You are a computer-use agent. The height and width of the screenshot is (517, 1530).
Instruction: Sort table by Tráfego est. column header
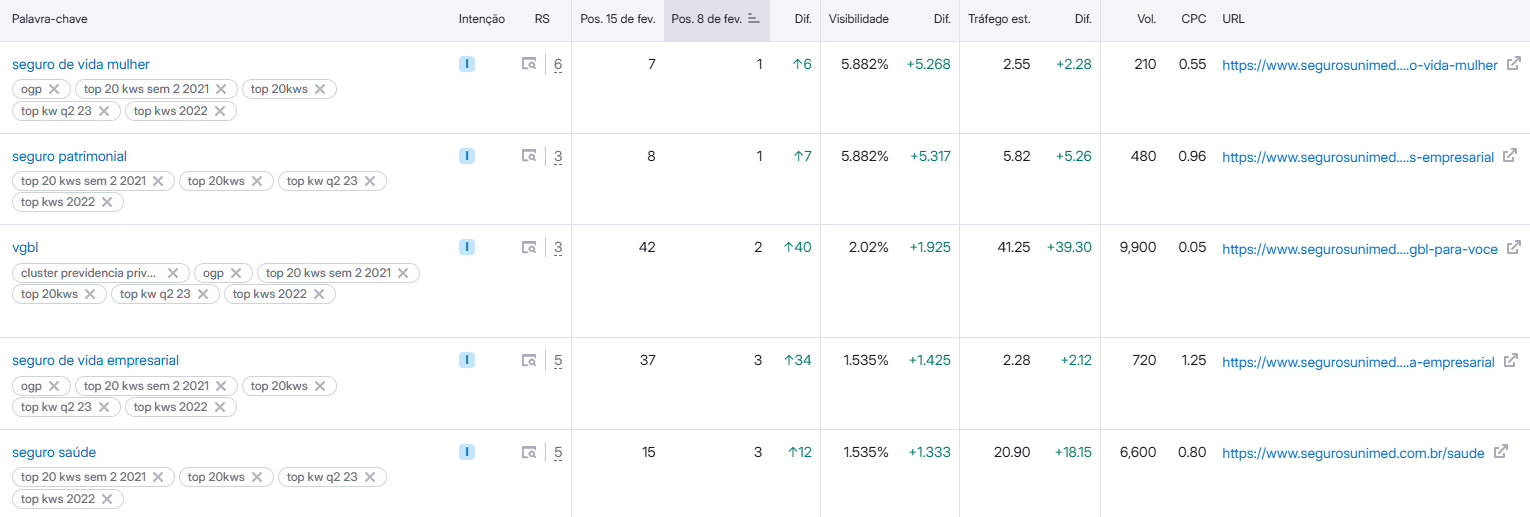(998, 19)
